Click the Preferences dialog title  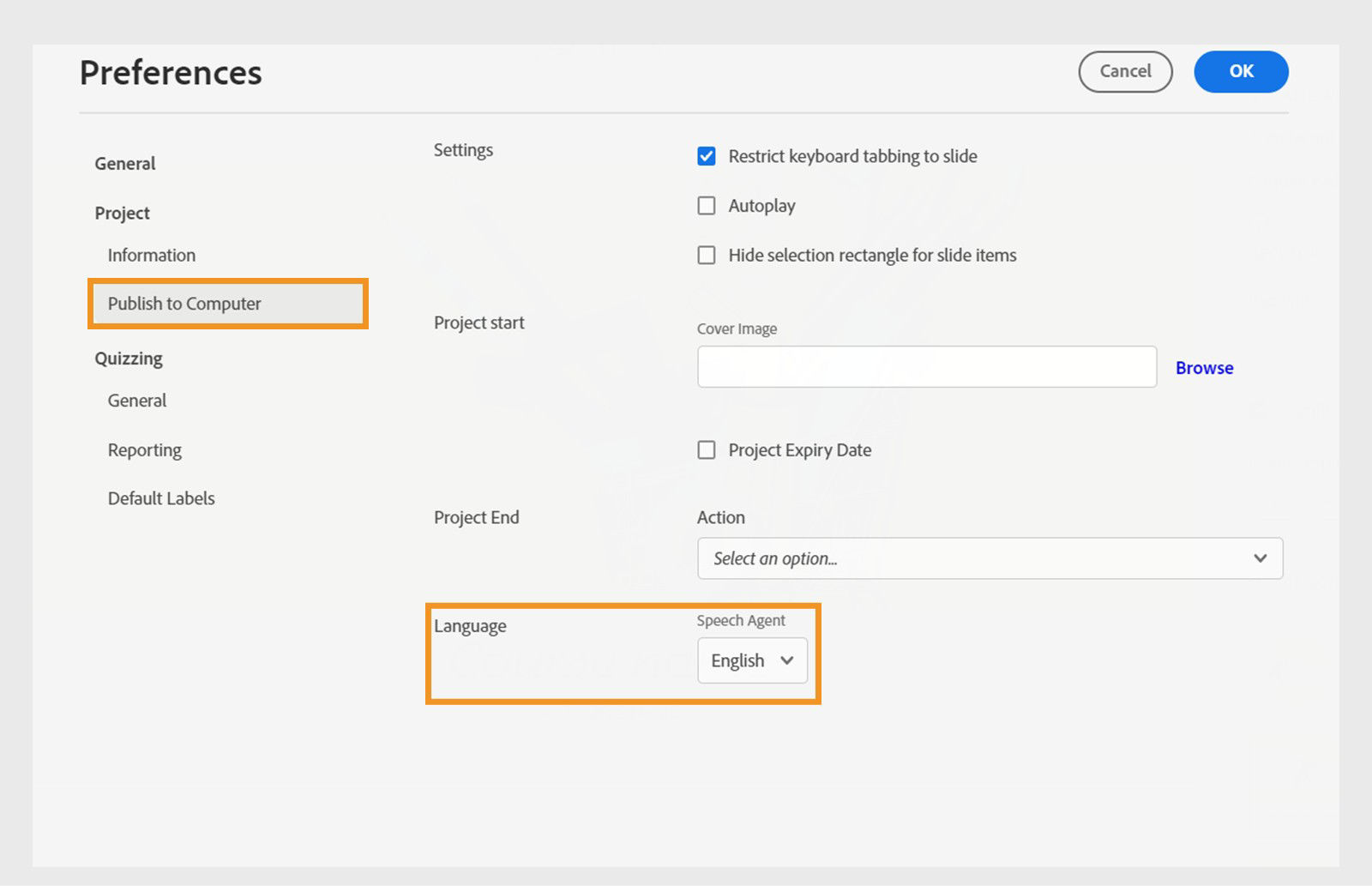(170, 72)
